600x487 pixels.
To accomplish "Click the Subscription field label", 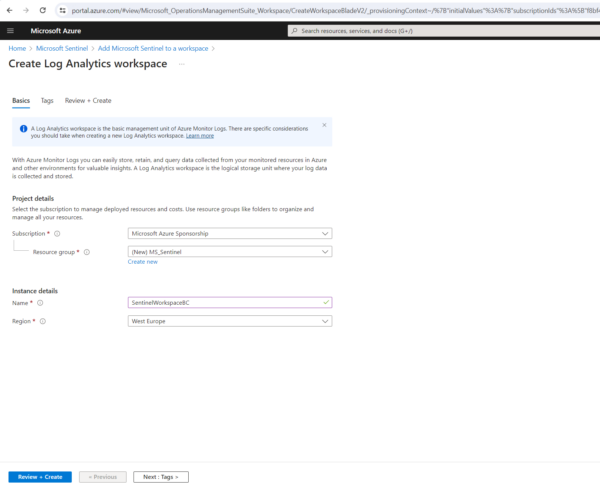I will pyautogui.click(x=29, y=233).
